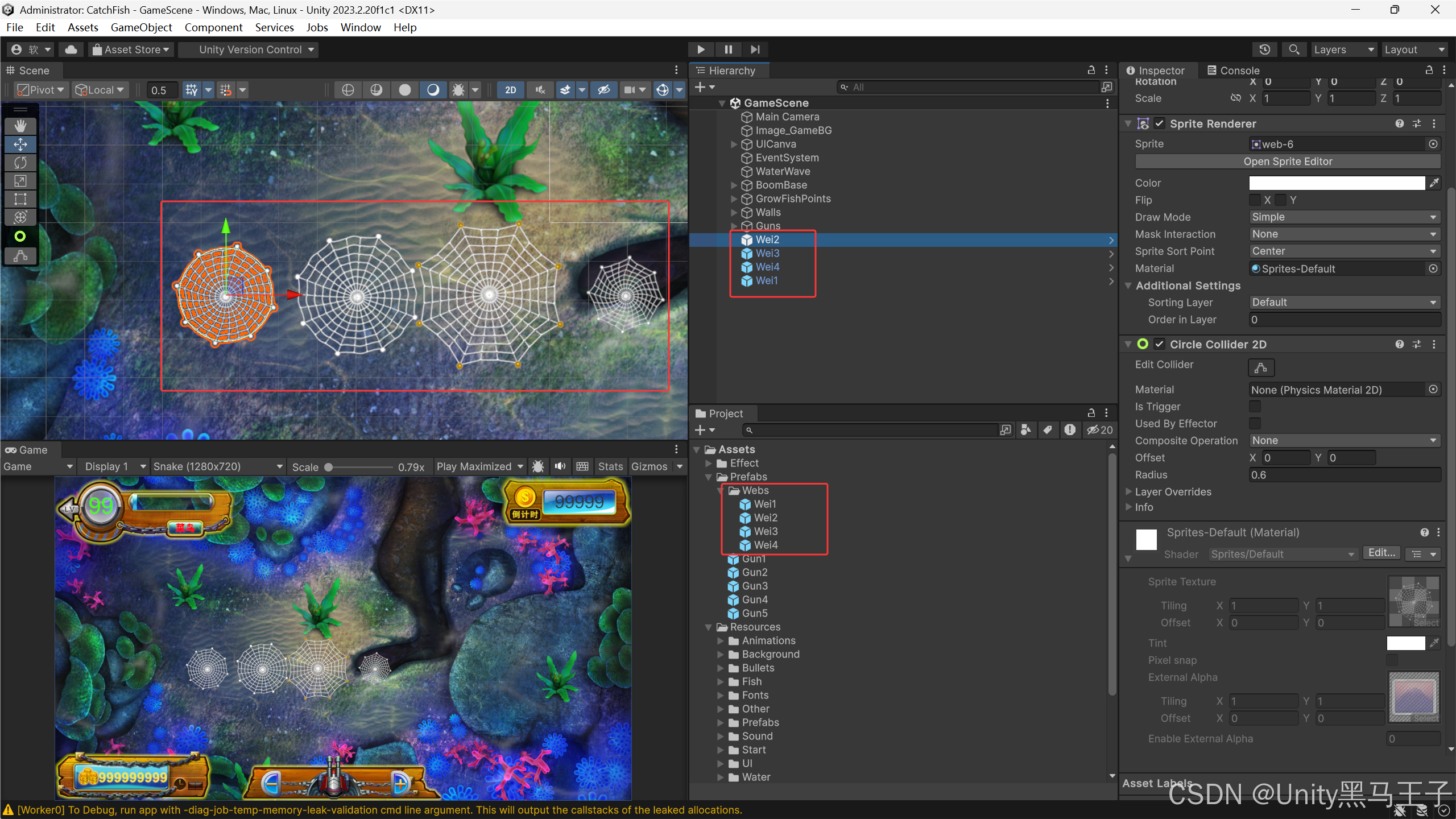Select the Rect tool
Screen dimensions: 1456x819
click(x=20, y=199)
